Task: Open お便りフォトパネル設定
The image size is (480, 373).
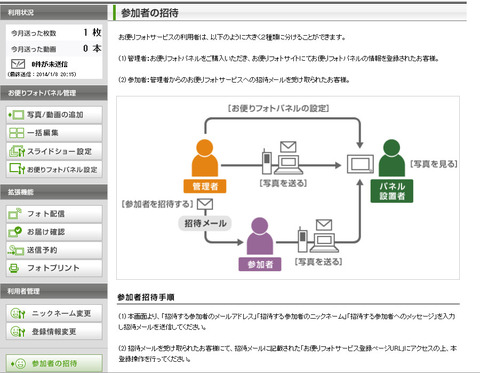Action: (54, 169)
